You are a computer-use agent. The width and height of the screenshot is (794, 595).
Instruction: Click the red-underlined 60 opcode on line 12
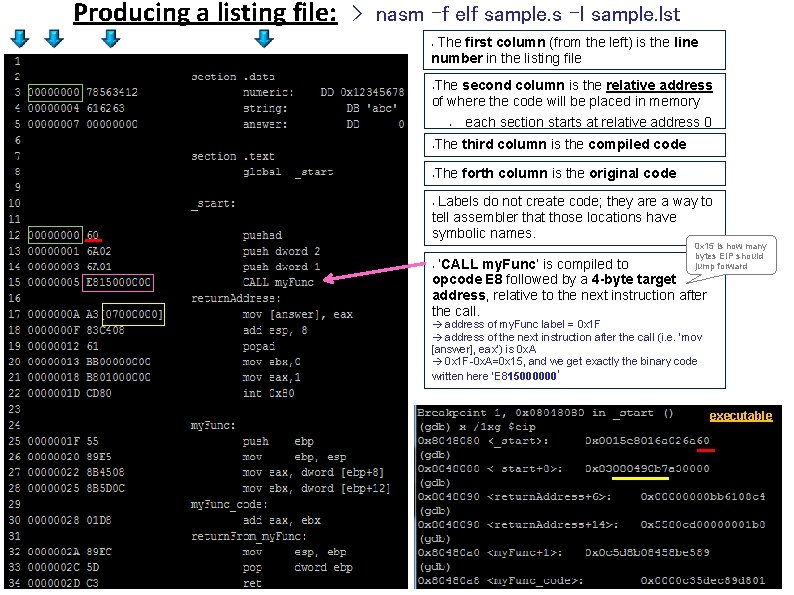tap(93, 235)
